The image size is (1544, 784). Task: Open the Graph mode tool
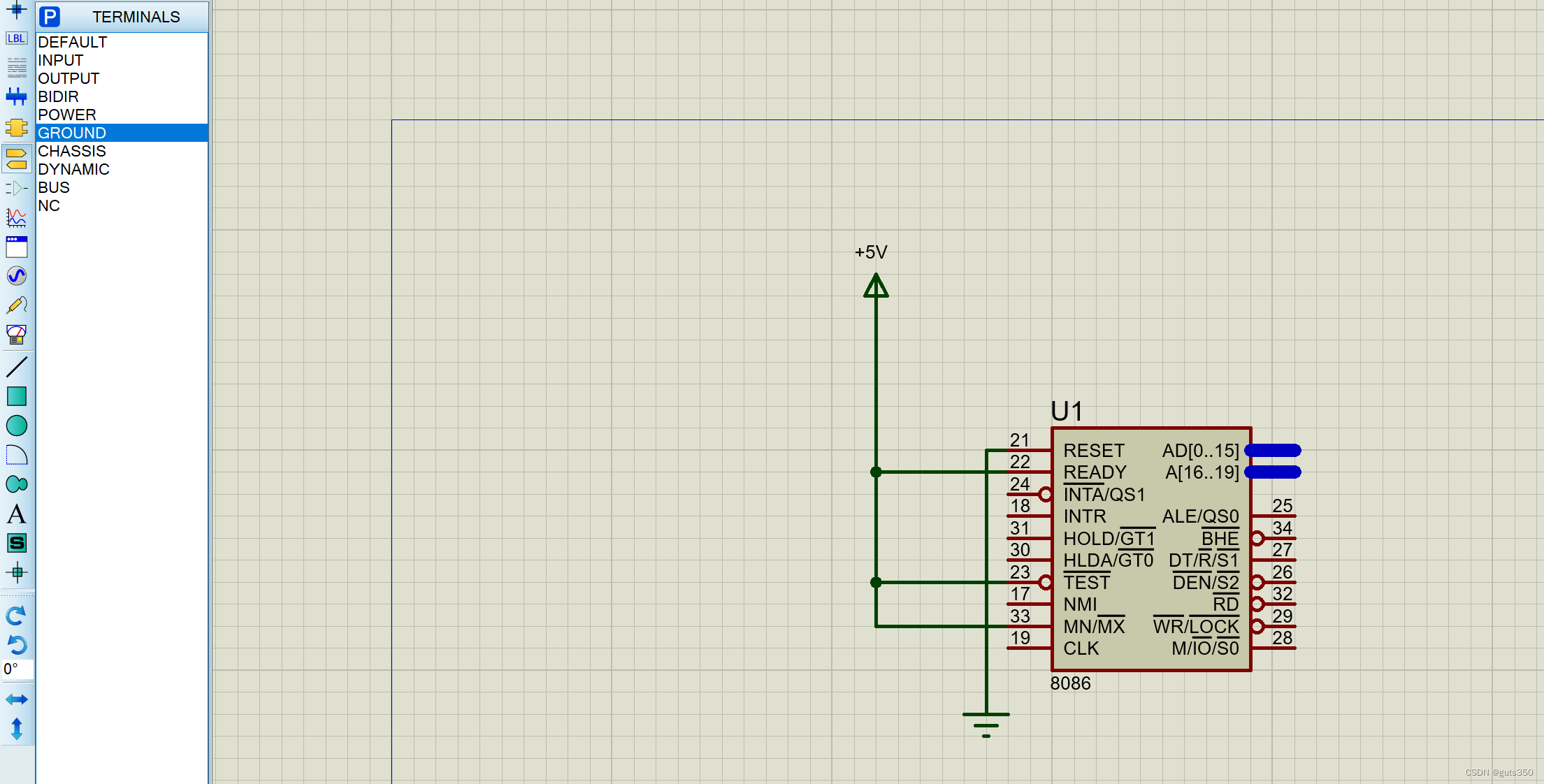pos(16,217)
